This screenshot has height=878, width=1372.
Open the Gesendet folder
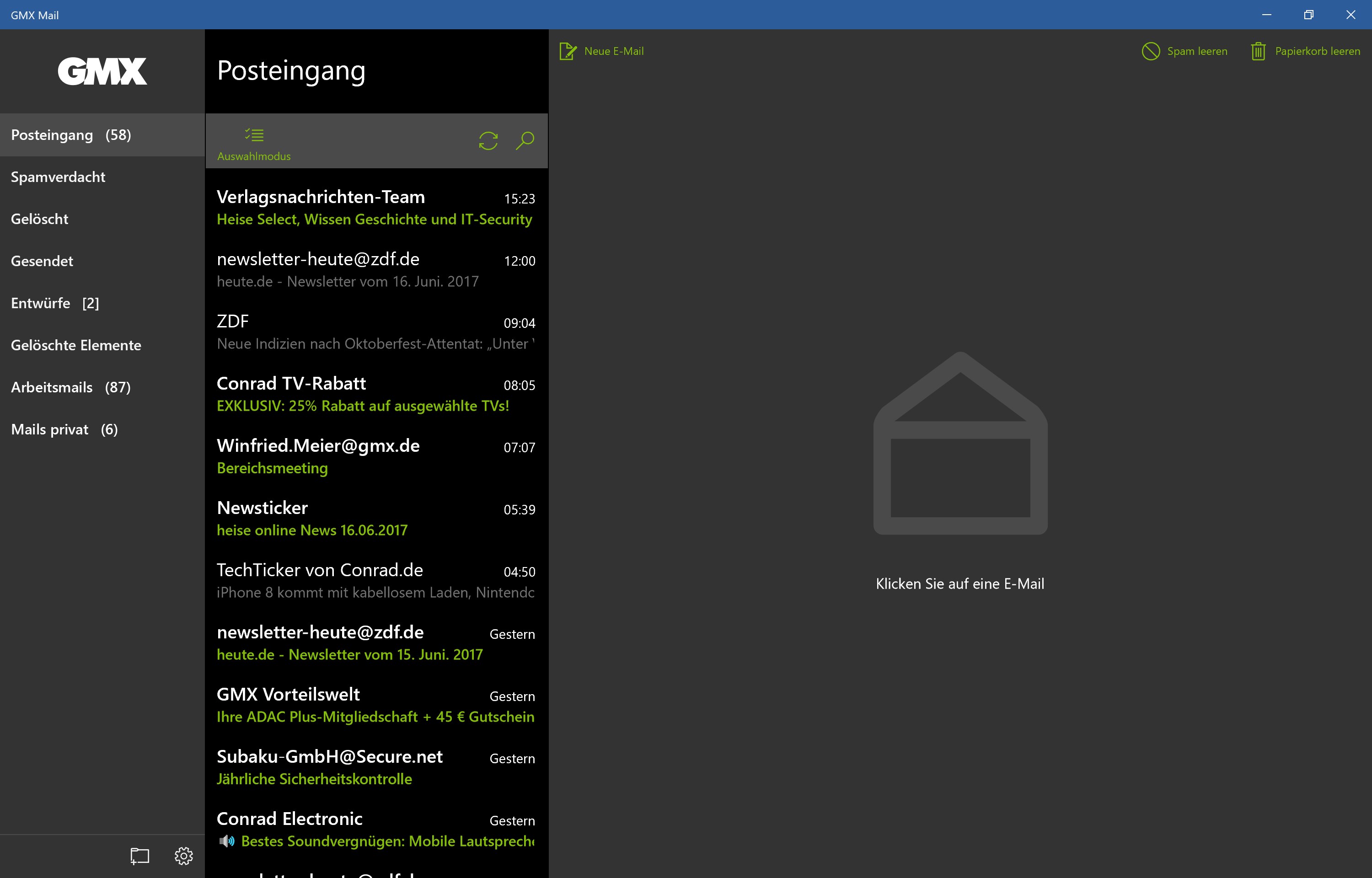click(x=42, y=261)
